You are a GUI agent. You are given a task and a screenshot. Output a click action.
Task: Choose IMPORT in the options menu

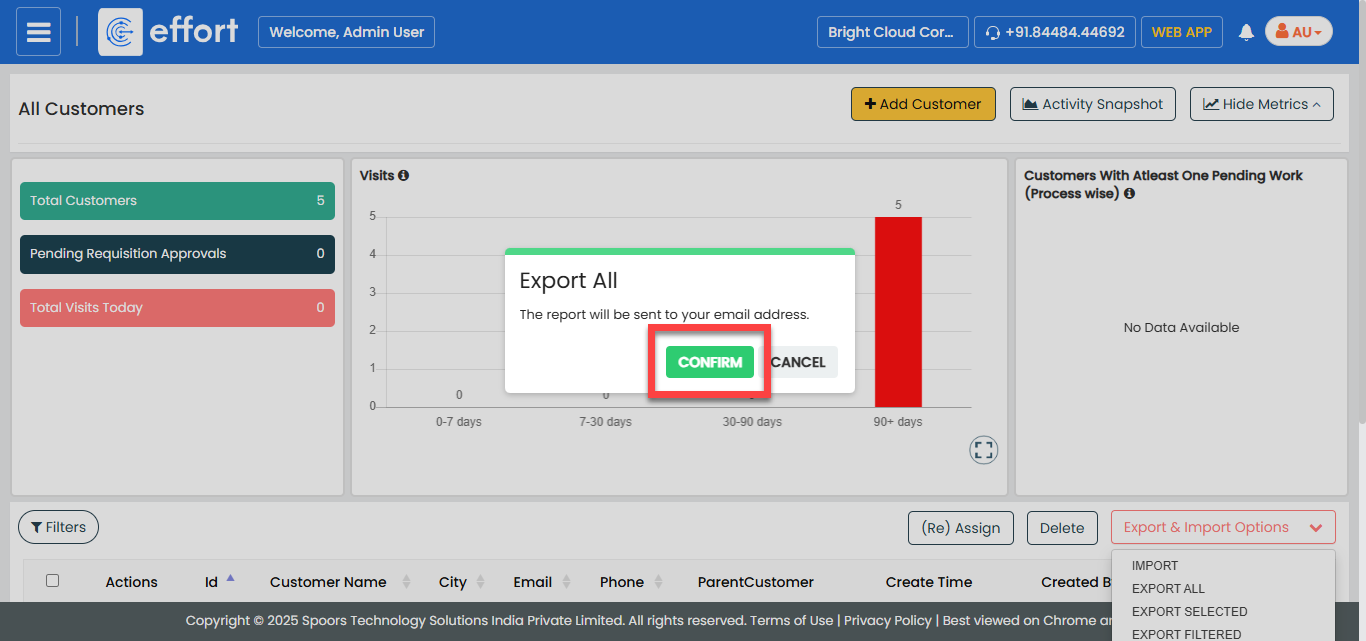(x=1155, y=565)
